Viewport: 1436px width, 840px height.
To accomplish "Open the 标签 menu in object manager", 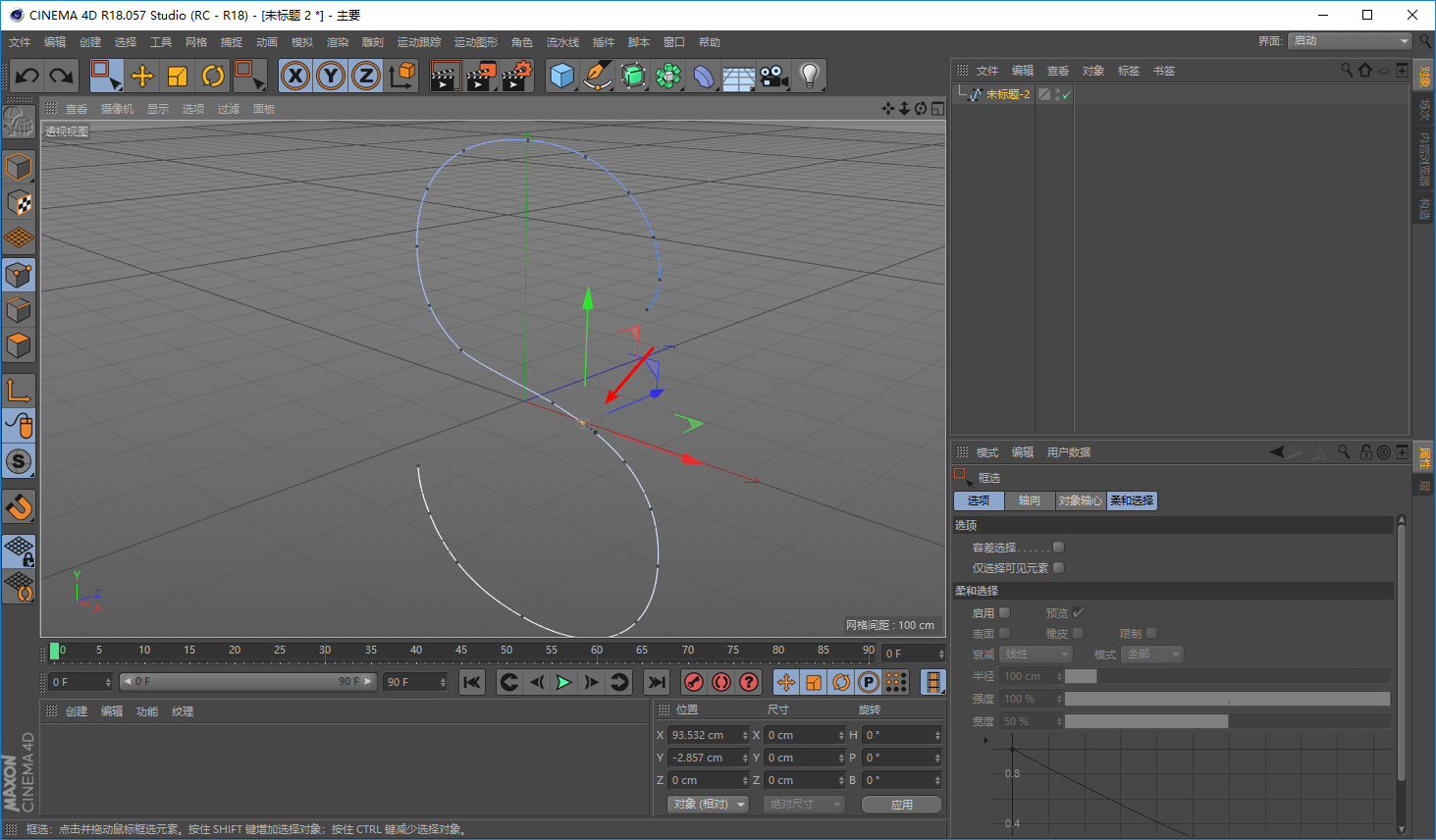I will click(x=1129, y=71).
